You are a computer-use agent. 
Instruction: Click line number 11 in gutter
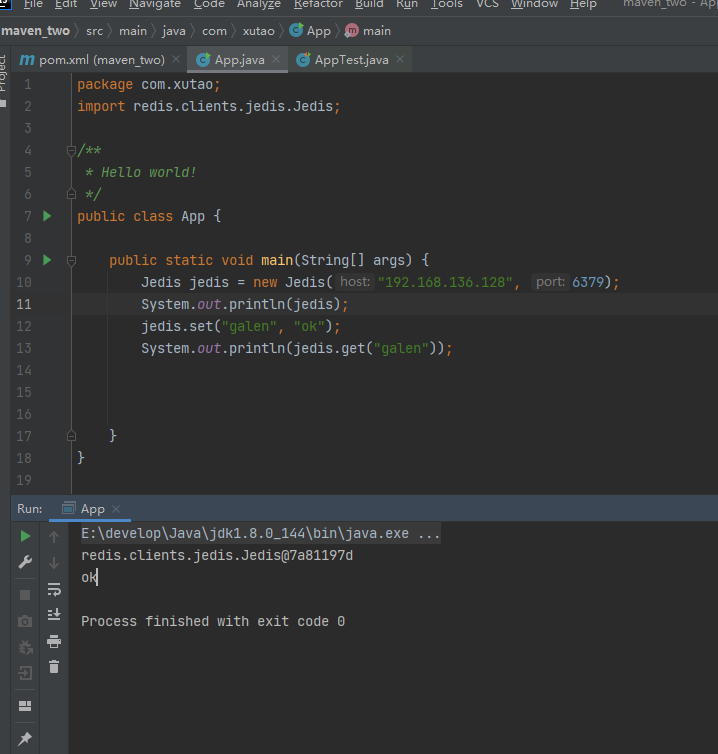tap(24, 304)
